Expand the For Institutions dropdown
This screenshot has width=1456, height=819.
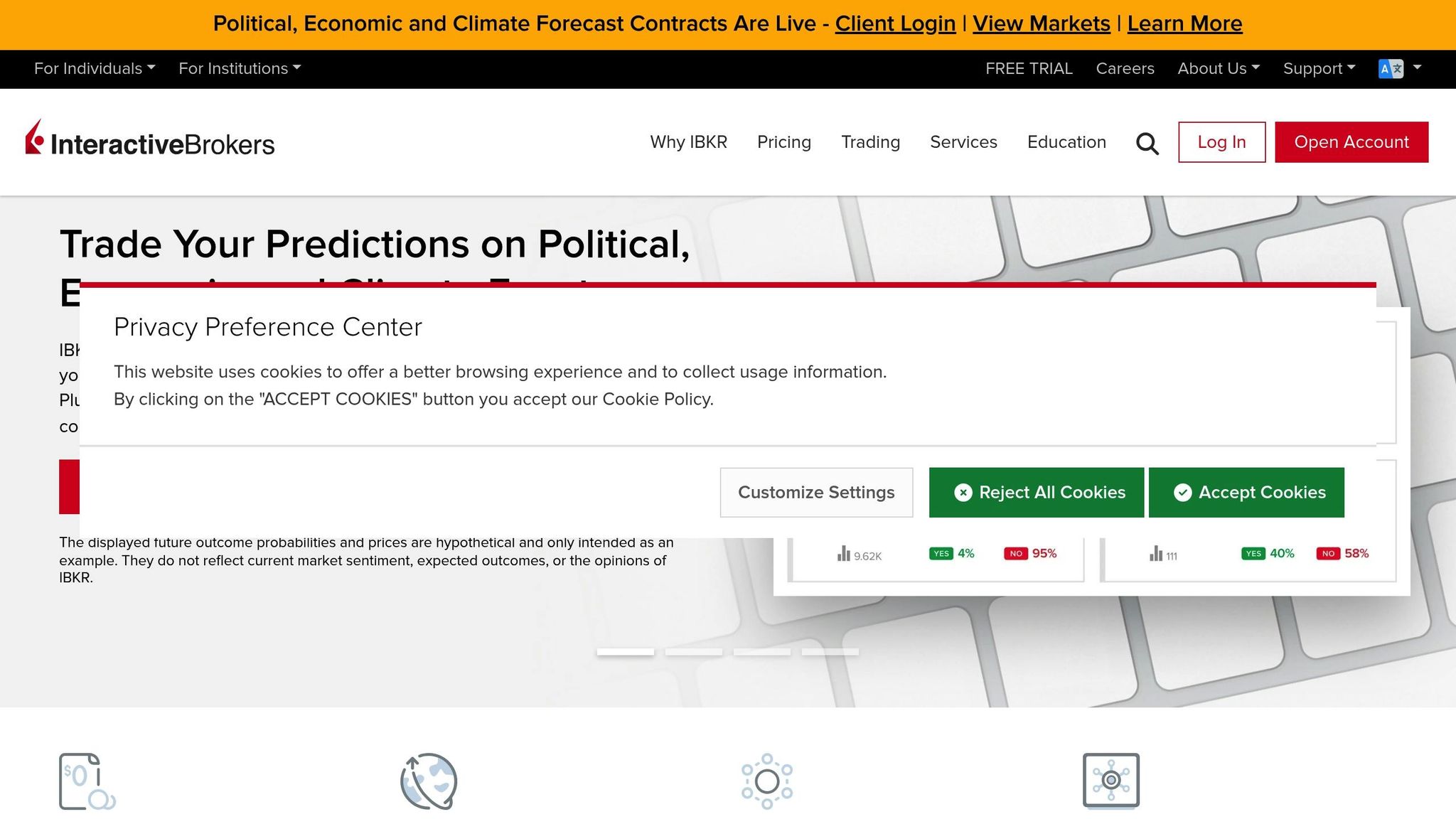pyautogui.click(x=240, y=68)
